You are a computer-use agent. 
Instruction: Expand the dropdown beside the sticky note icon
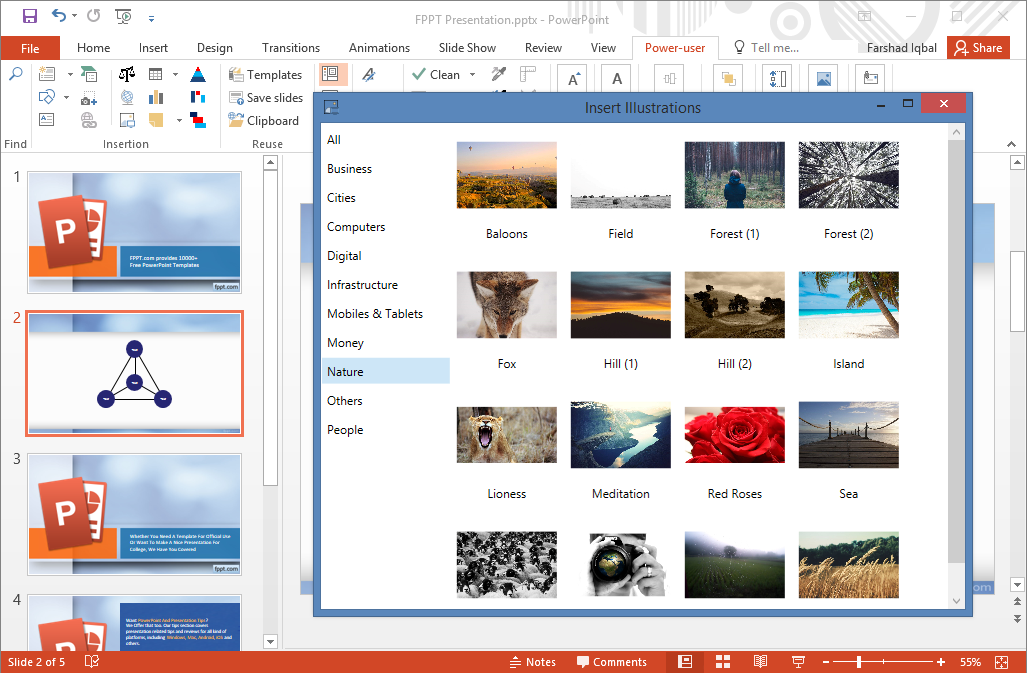[x=179, y=120]
